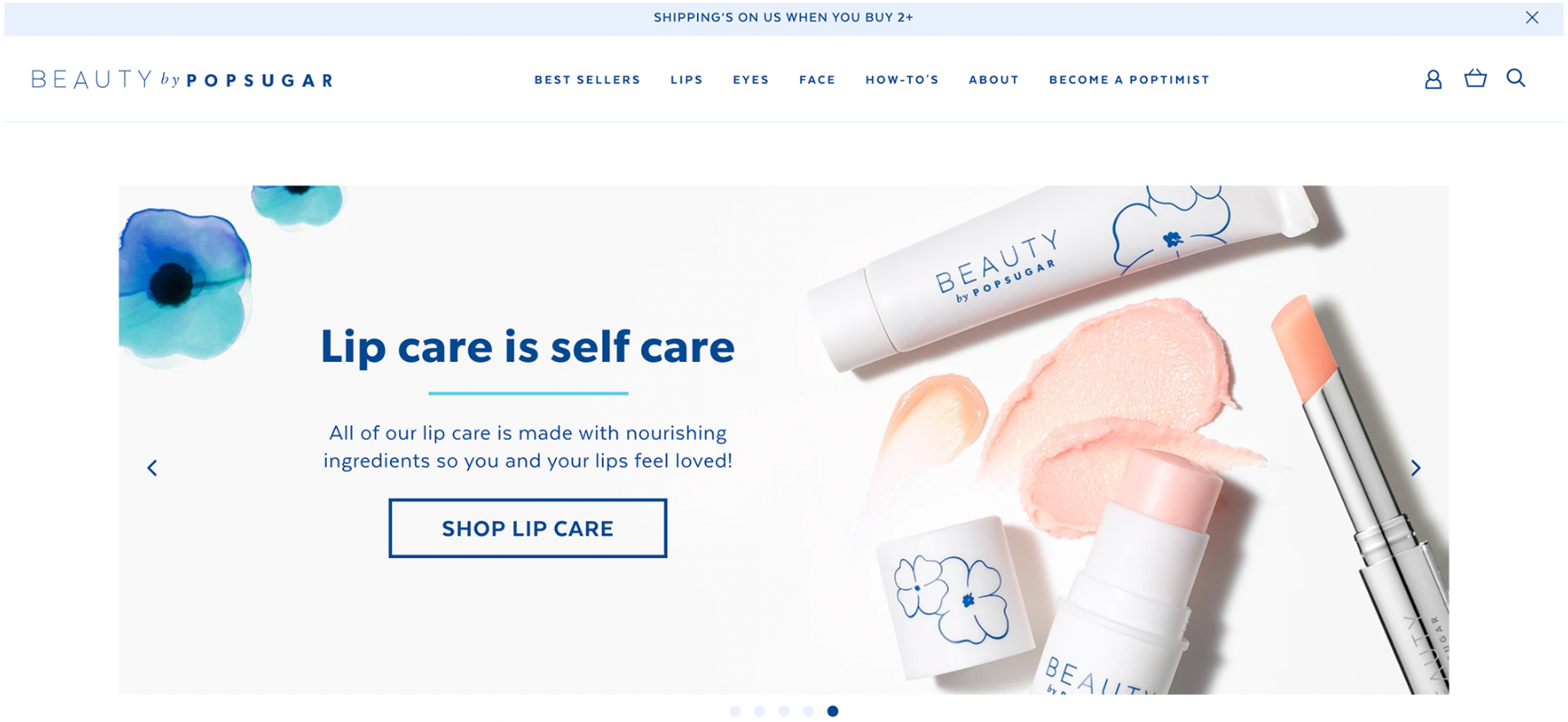Open the account profile icon
The width and height of the screenshot is (1568, 722).
tap(1432, 80)
